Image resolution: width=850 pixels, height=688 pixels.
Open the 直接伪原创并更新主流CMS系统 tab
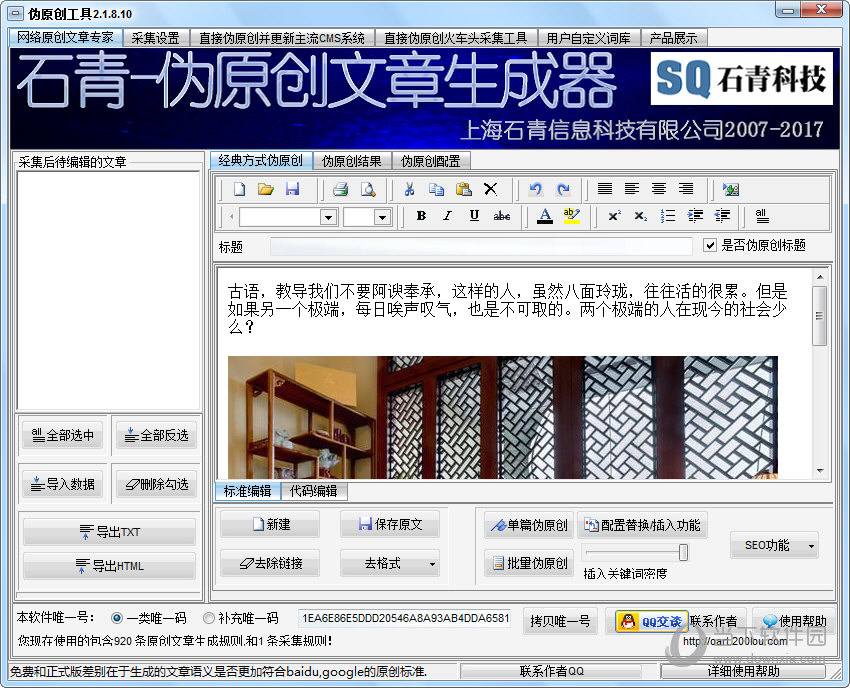282,38
